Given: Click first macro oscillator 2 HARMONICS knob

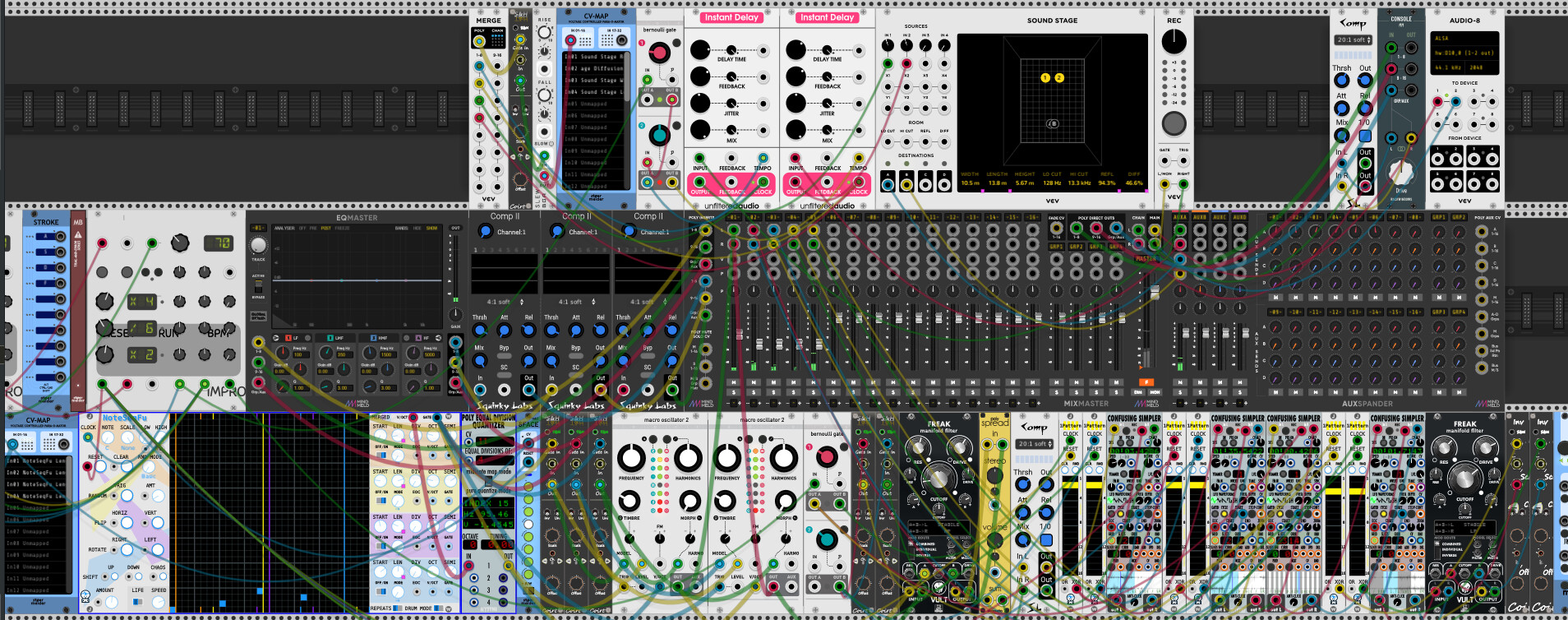Looking at the screenshot, I should pyautogui.click(x=689, y=458).
